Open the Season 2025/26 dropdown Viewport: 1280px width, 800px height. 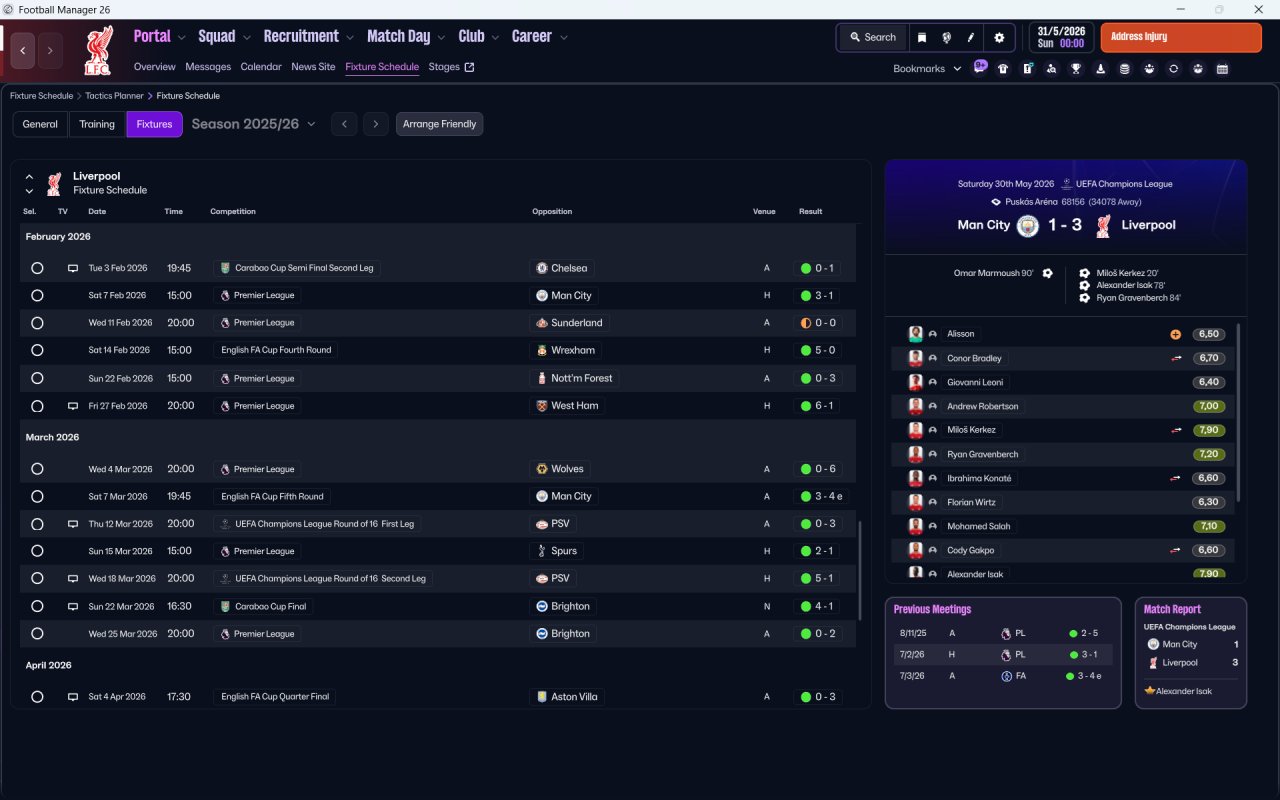click(x=253, y=124)
